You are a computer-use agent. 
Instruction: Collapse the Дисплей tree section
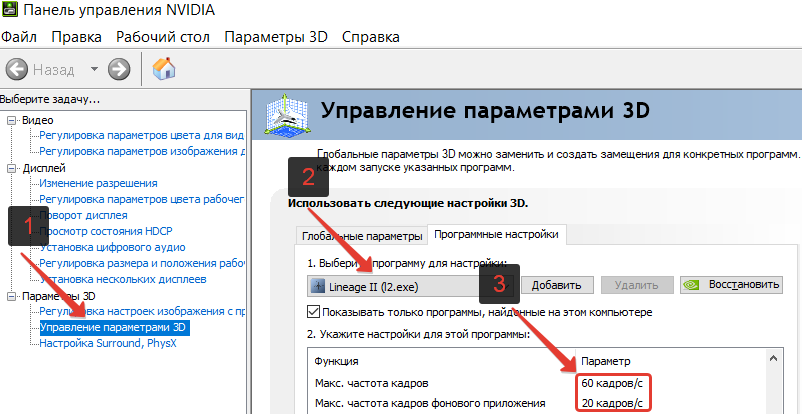click(x=11, y=168)
